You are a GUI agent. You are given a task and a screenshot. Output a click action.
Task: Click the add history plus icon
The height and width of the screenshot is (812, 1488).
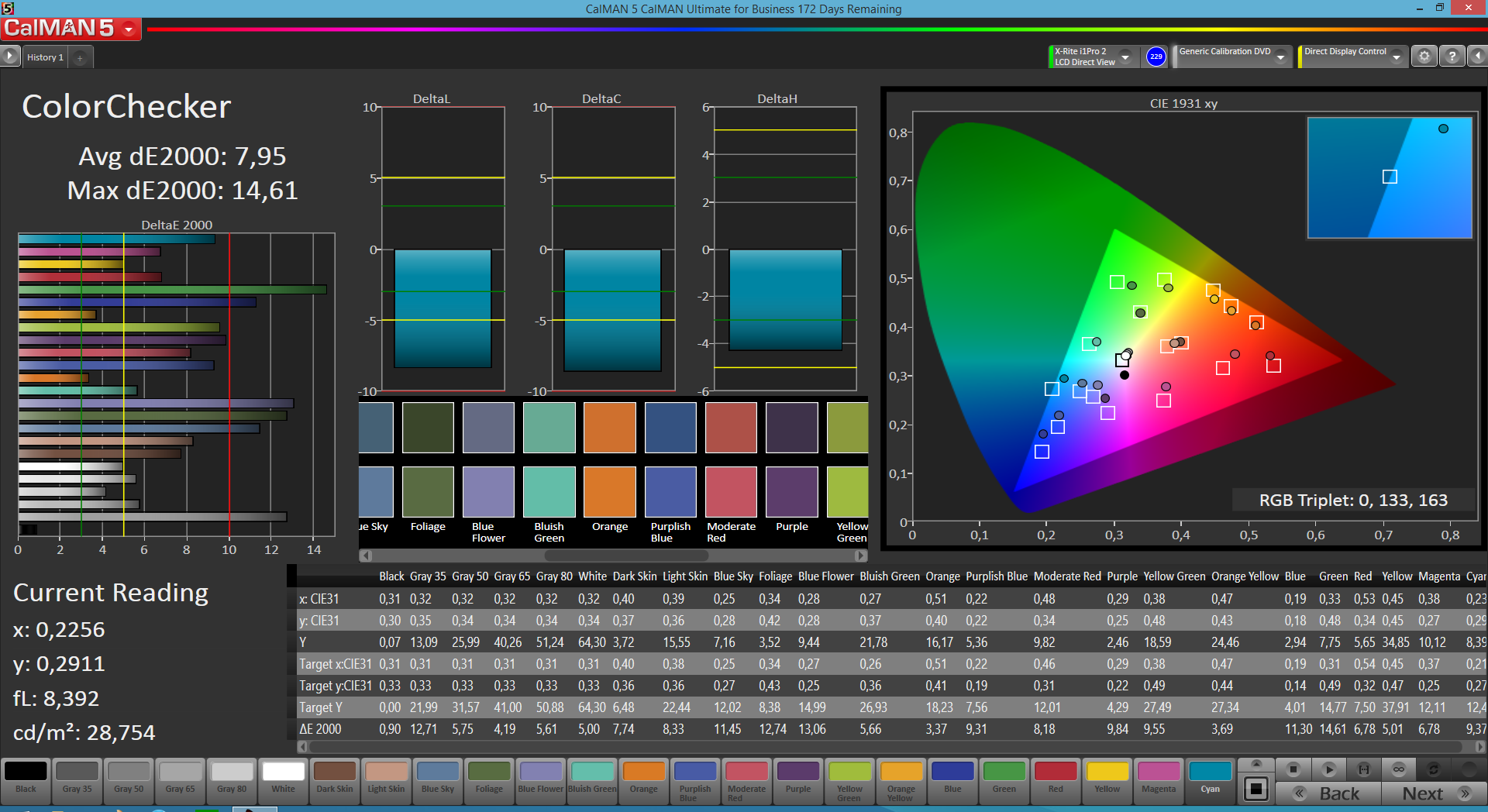[80, 57]
